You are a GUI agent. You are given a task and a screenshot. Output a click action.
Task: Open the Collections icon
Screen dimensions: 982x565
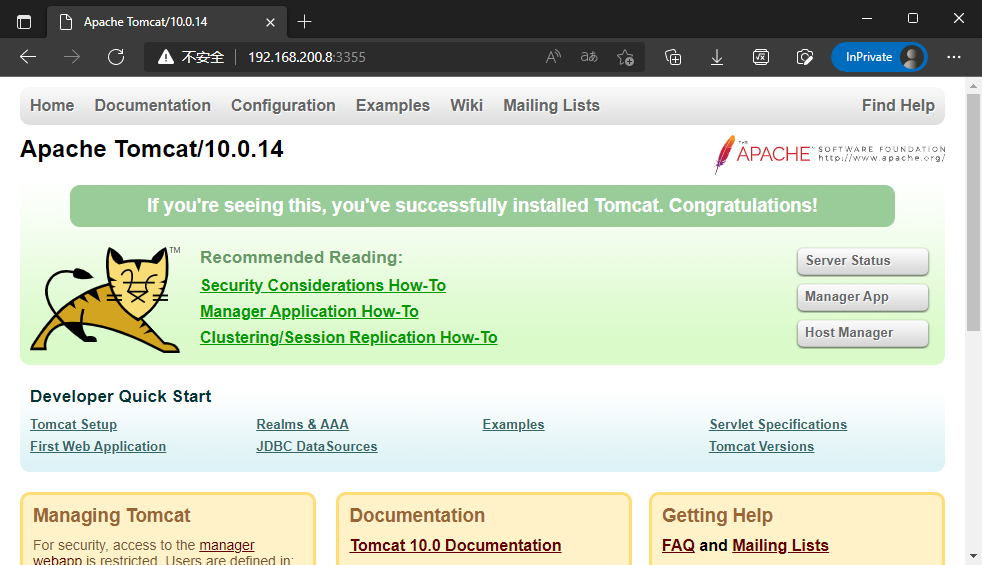pyautogui.click(x=673, y=57)
